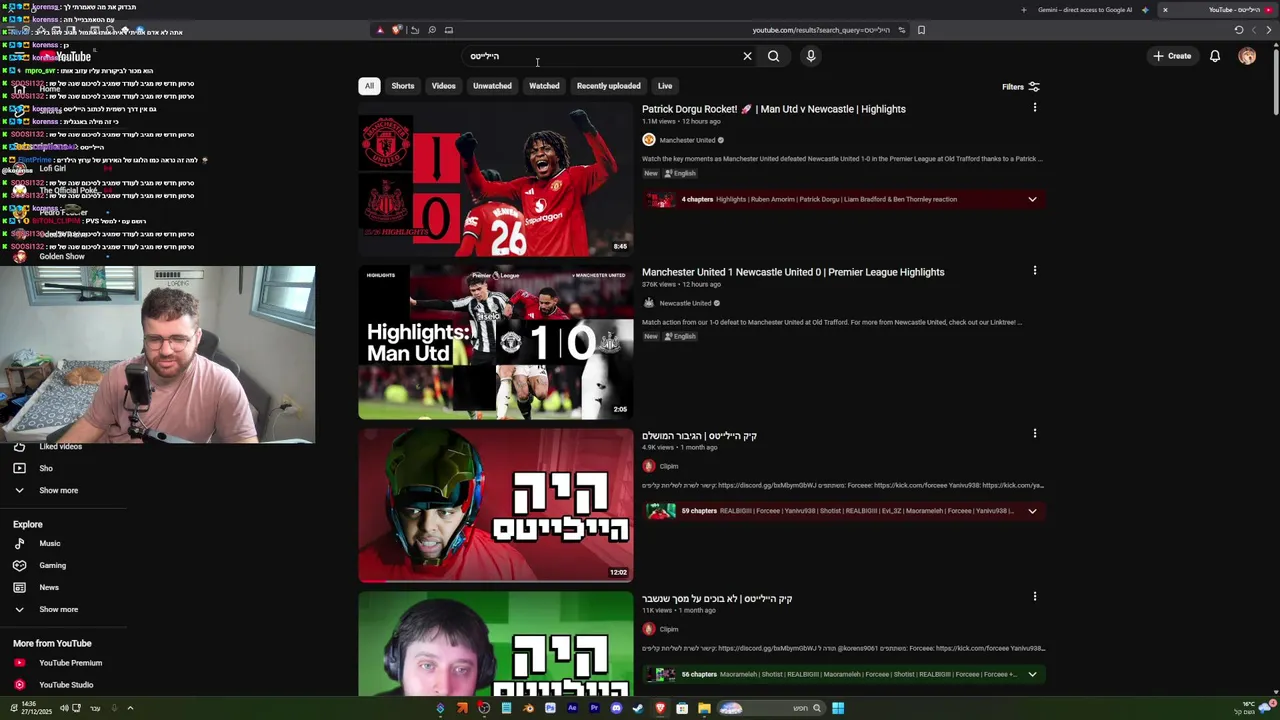
Task: Select the All filter chip
Action: [369, 86]
